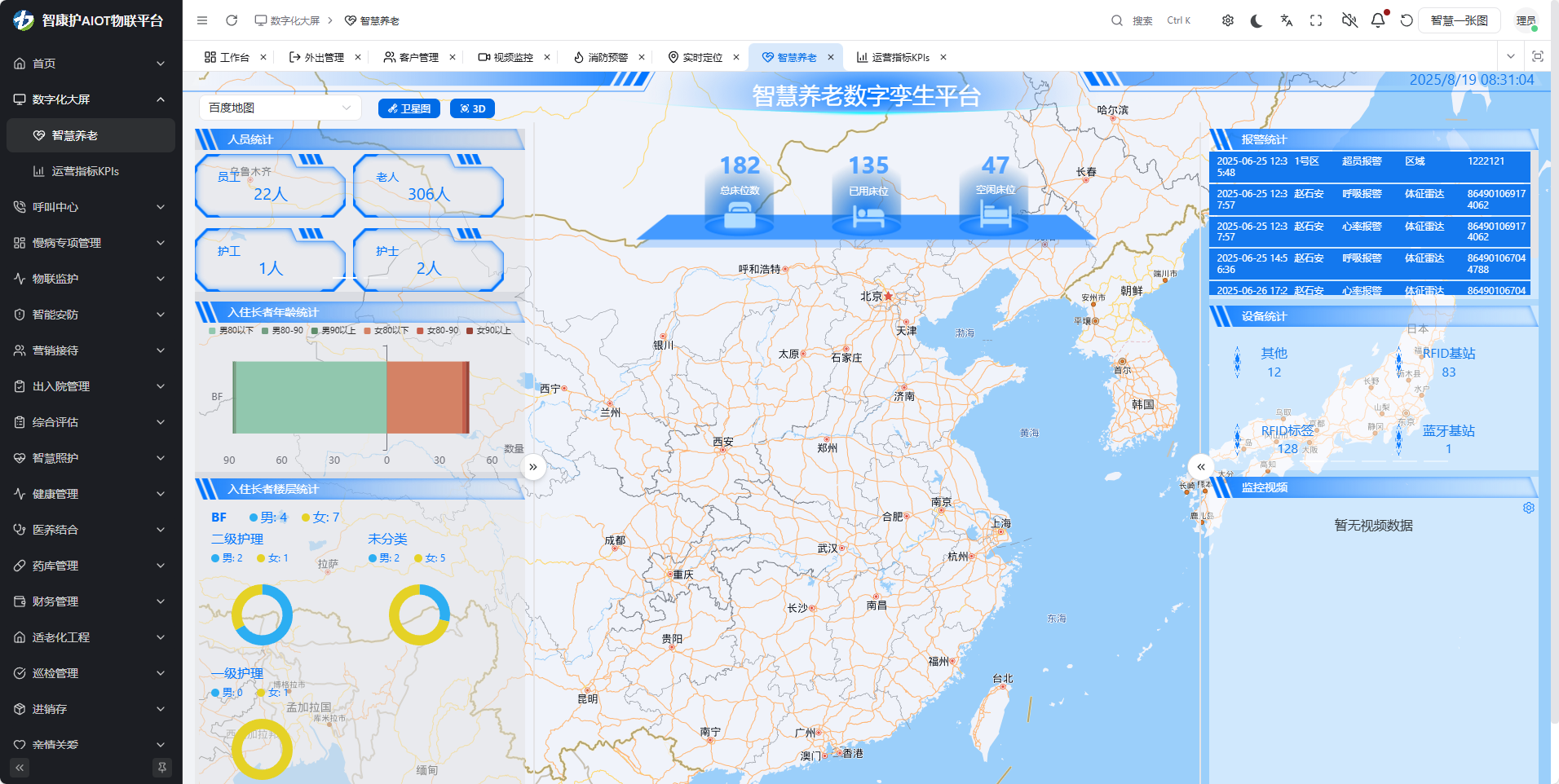This screenshot has height=784, width=1559.
Task: Open 运营指标KPIs in the sidebar
Action: click(91, 171)
